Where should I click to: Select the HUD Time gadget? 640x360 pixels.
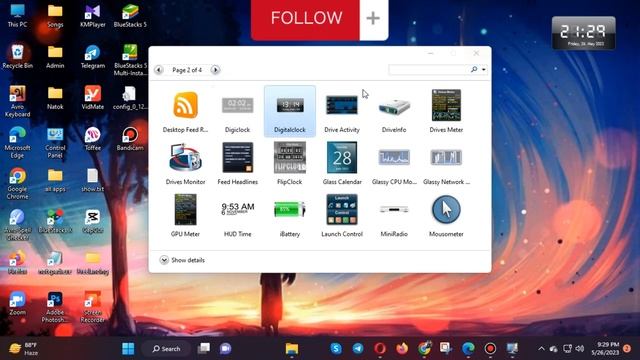[x=238, y=216]
